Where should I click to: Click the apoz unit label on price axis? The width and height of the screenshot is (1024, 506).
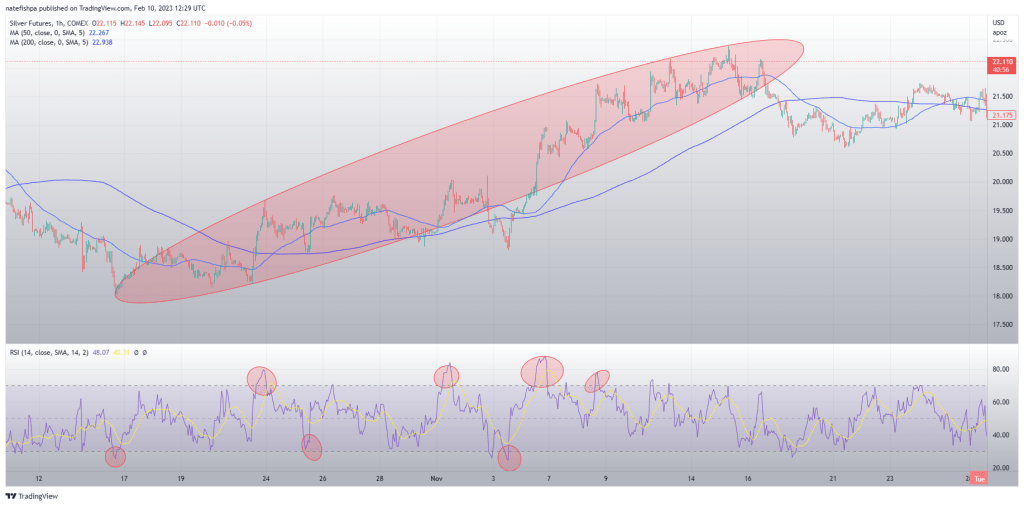(998, 33)
